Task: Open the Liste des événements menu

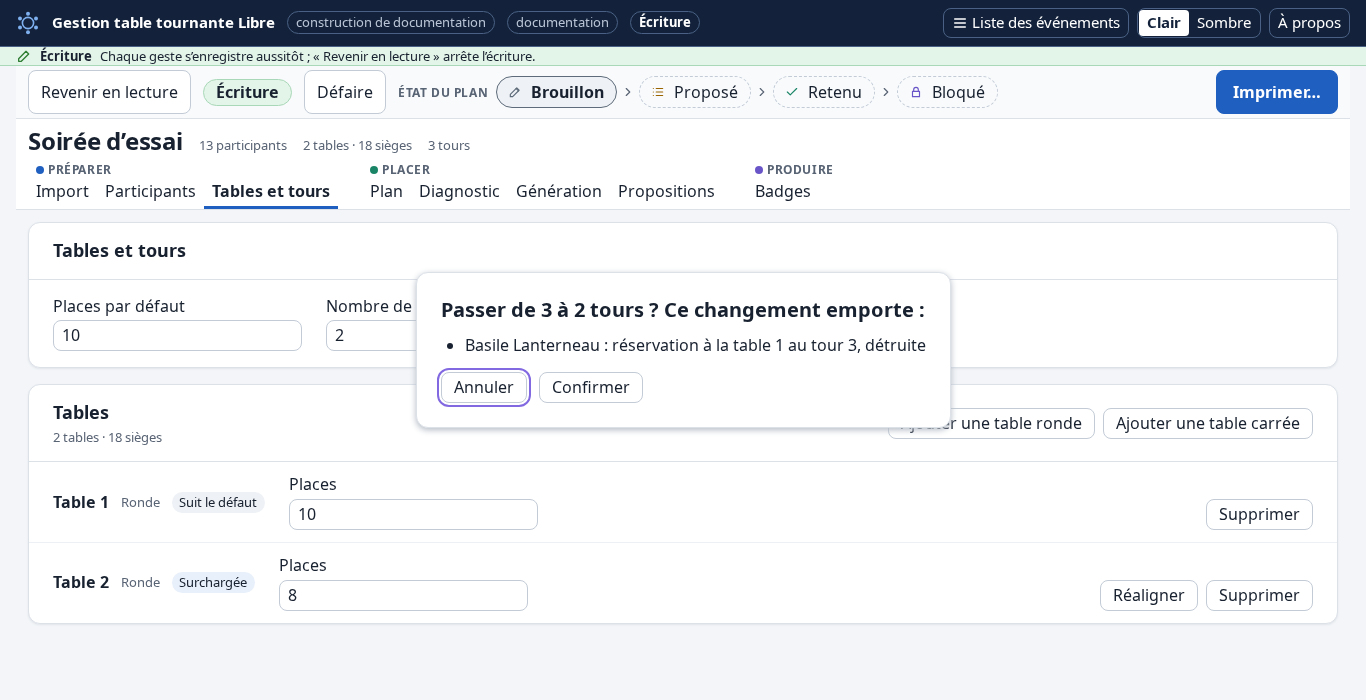Action: (1036, 23)
